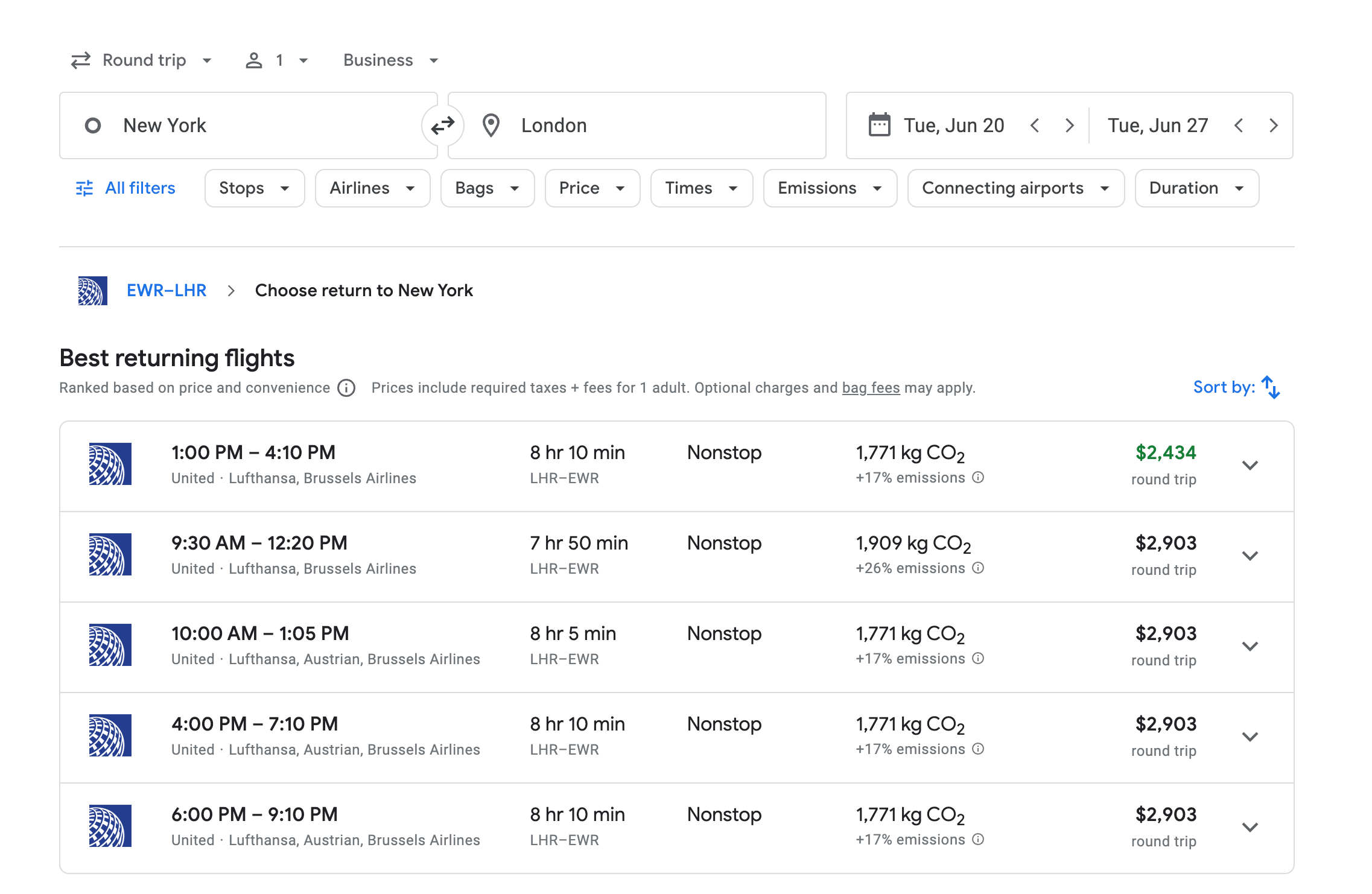Viewport: 1372px width, 894px height.
Task: Click the All filters sliders icon
Action: coord(84,188)
